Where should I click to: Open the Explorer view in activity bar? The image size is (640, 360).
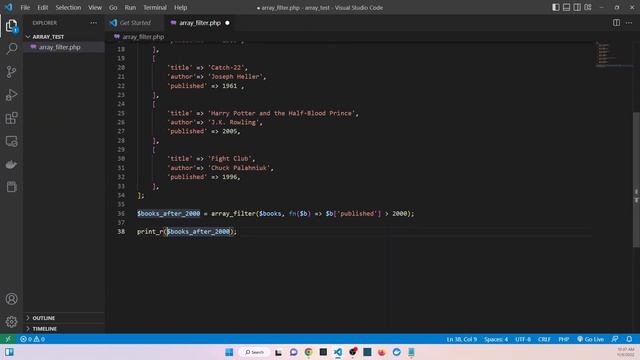click(11, 26)
